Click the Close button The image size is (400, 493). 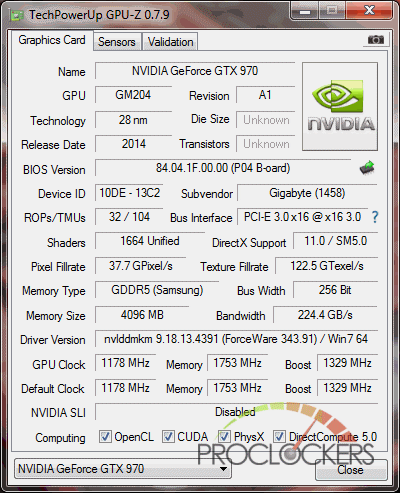pos(351,470)
